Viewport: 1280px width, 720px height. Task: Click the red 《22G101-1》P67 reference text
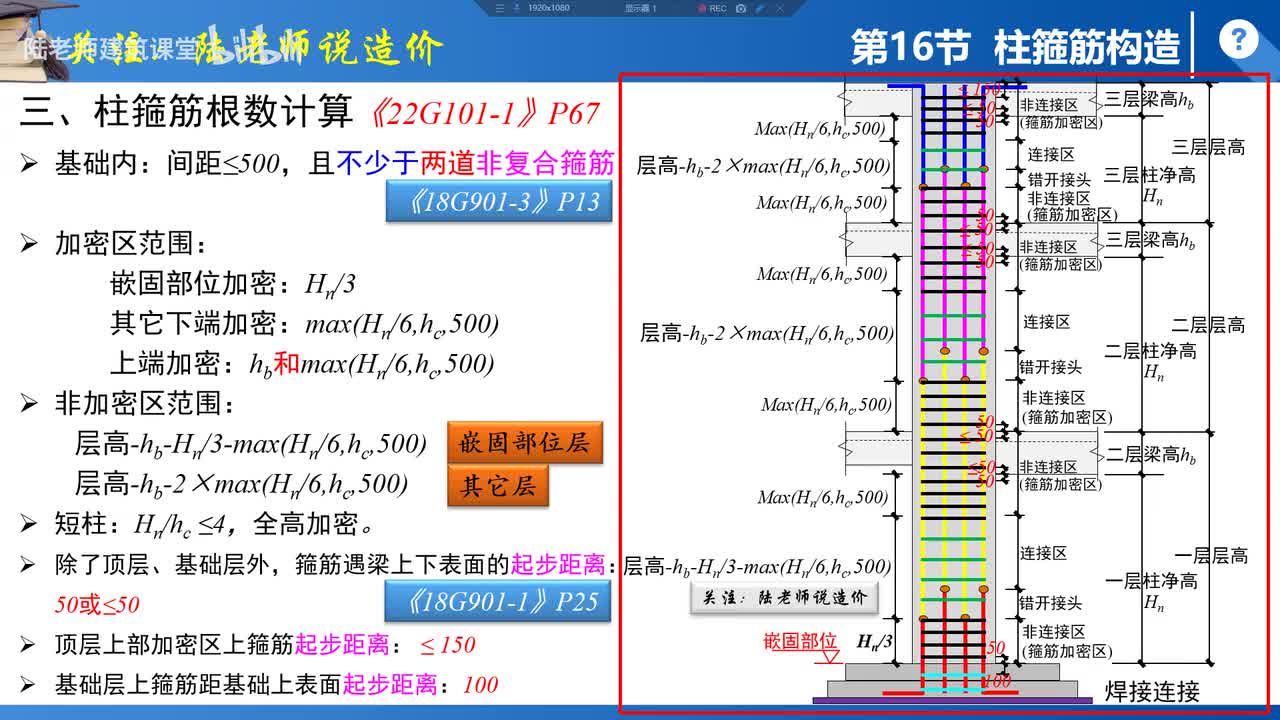pos(484,113)
